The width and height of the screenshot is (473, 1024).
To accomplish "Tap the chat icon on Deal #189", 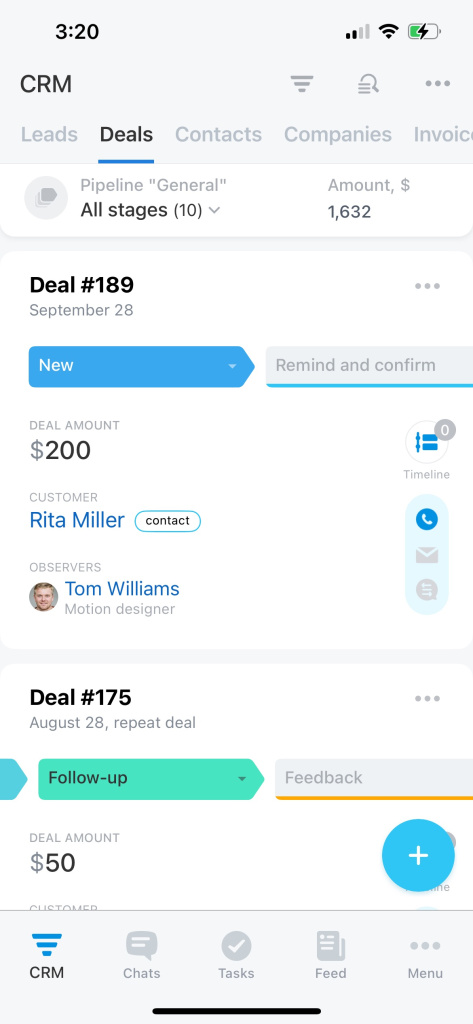I will (427, 590).
